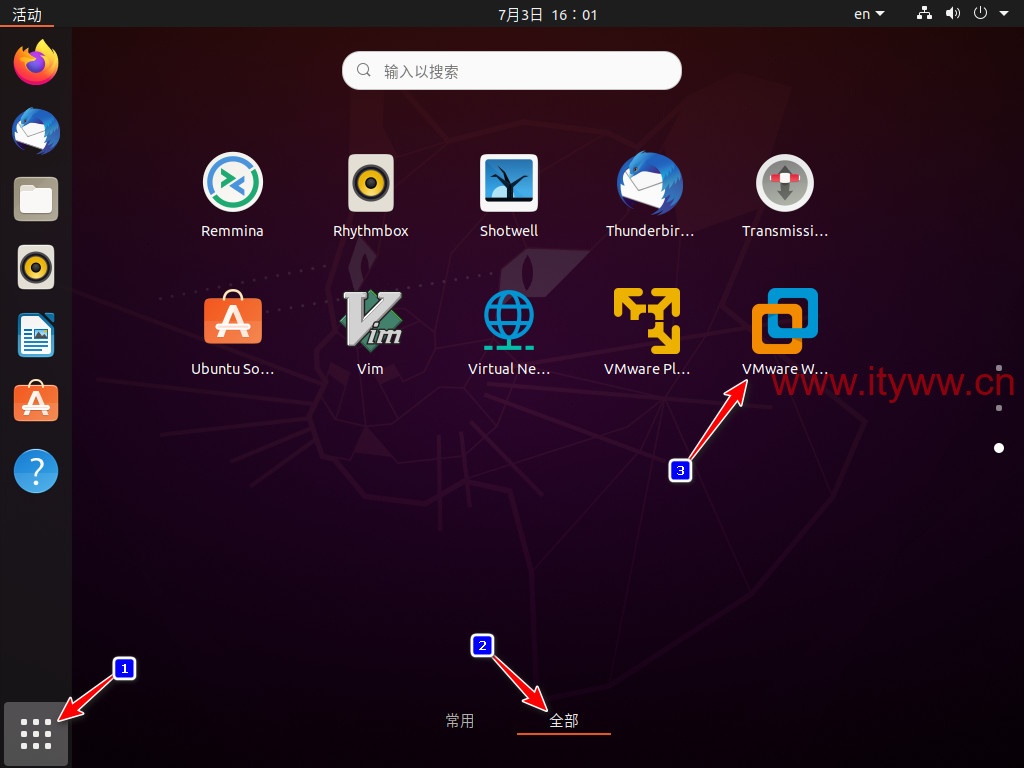
Task: Open the Files manager in dock
Action: (36, 199)
